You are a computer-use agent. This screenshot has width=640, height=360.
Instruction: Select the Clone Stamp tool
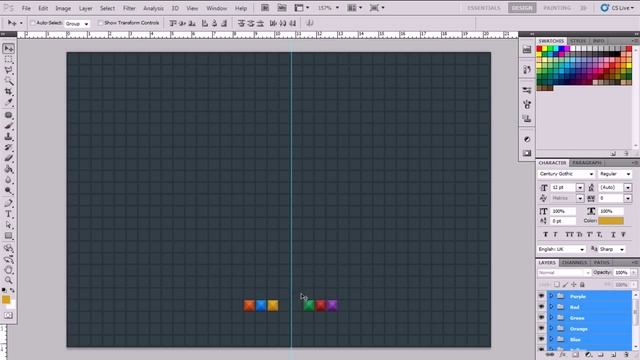(x=8, y=137)
